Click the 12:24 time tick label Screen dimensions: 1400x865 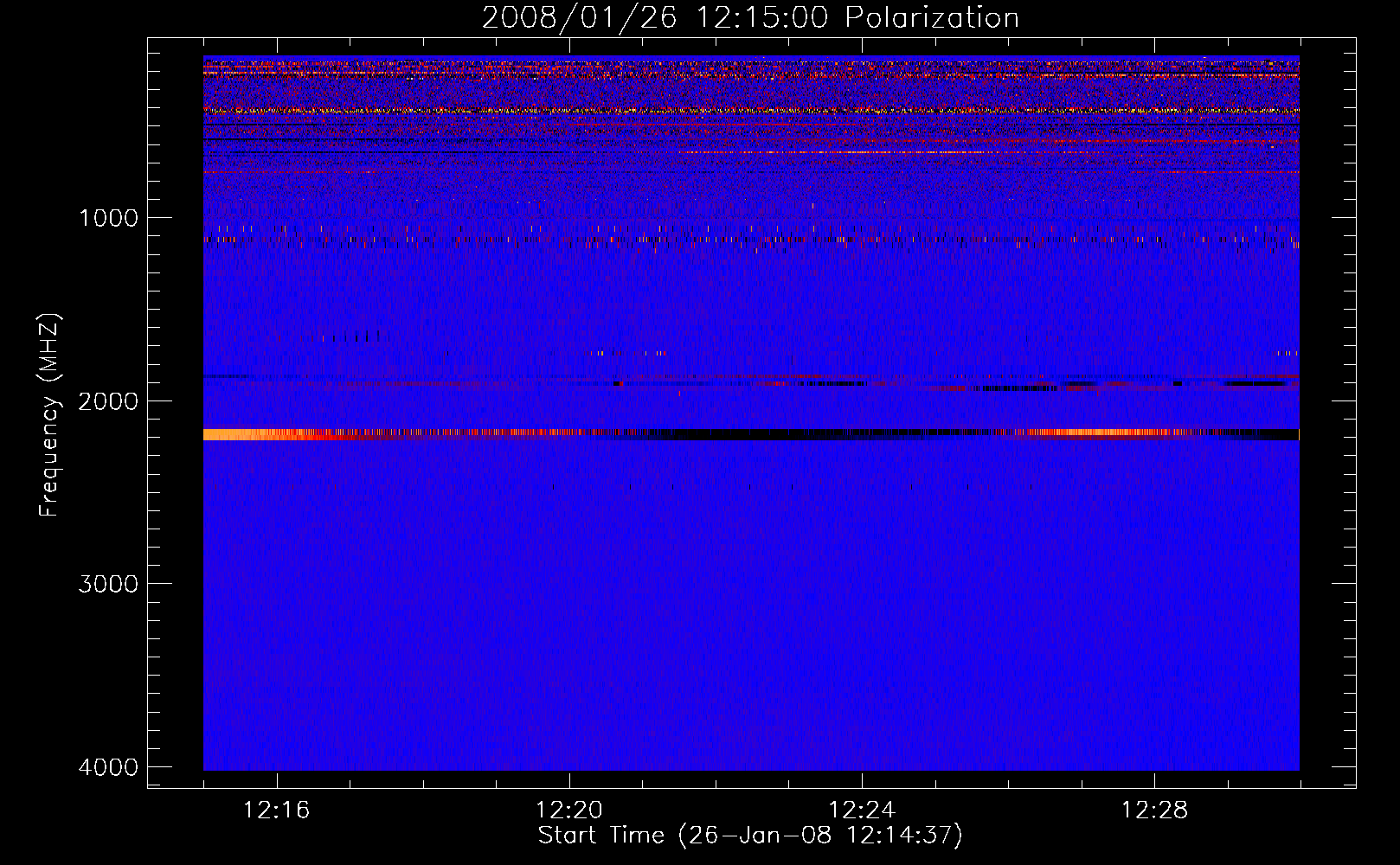pos(862,811)
